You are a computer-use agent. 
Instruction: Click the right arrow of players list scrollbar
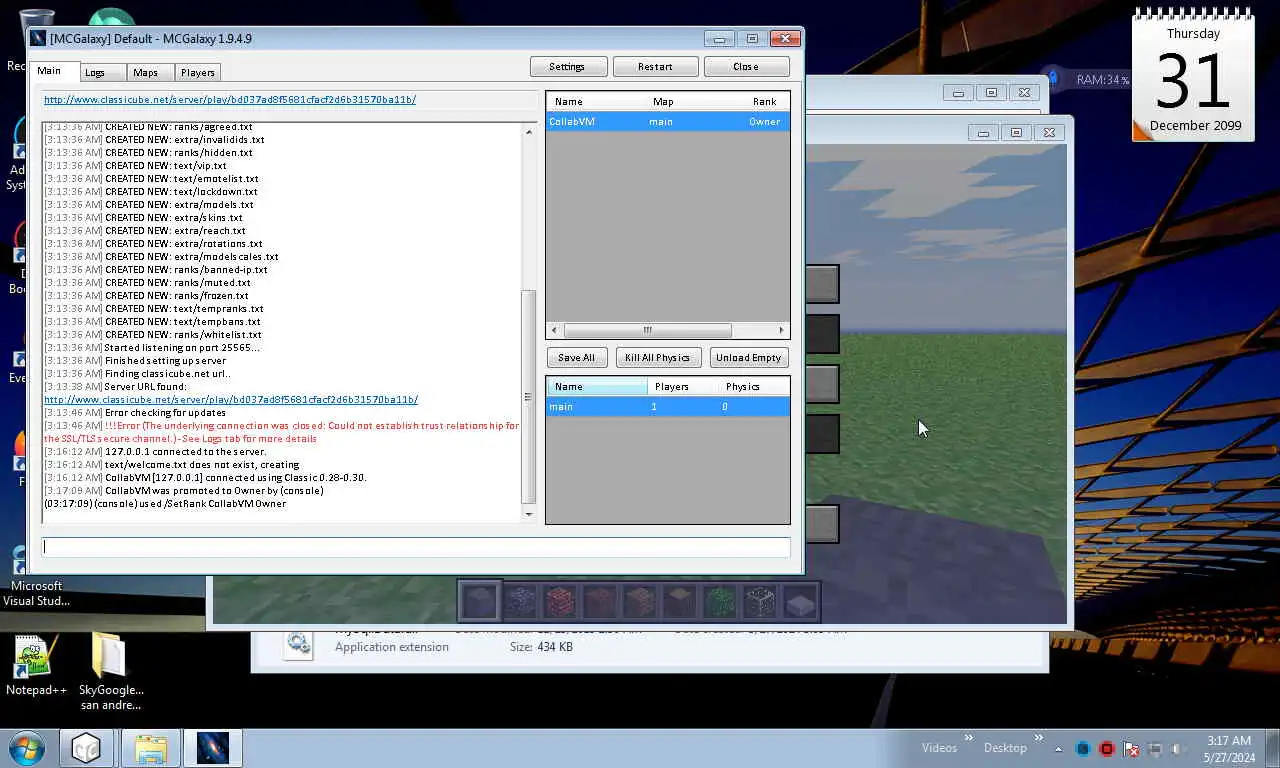click(x=782, y=330)
